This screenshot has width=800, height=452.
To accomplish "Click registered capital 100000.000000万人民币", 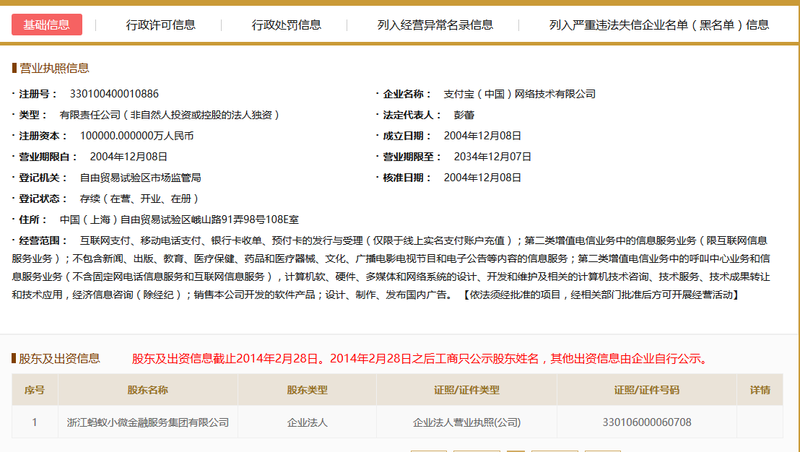I will pos(137,136).
